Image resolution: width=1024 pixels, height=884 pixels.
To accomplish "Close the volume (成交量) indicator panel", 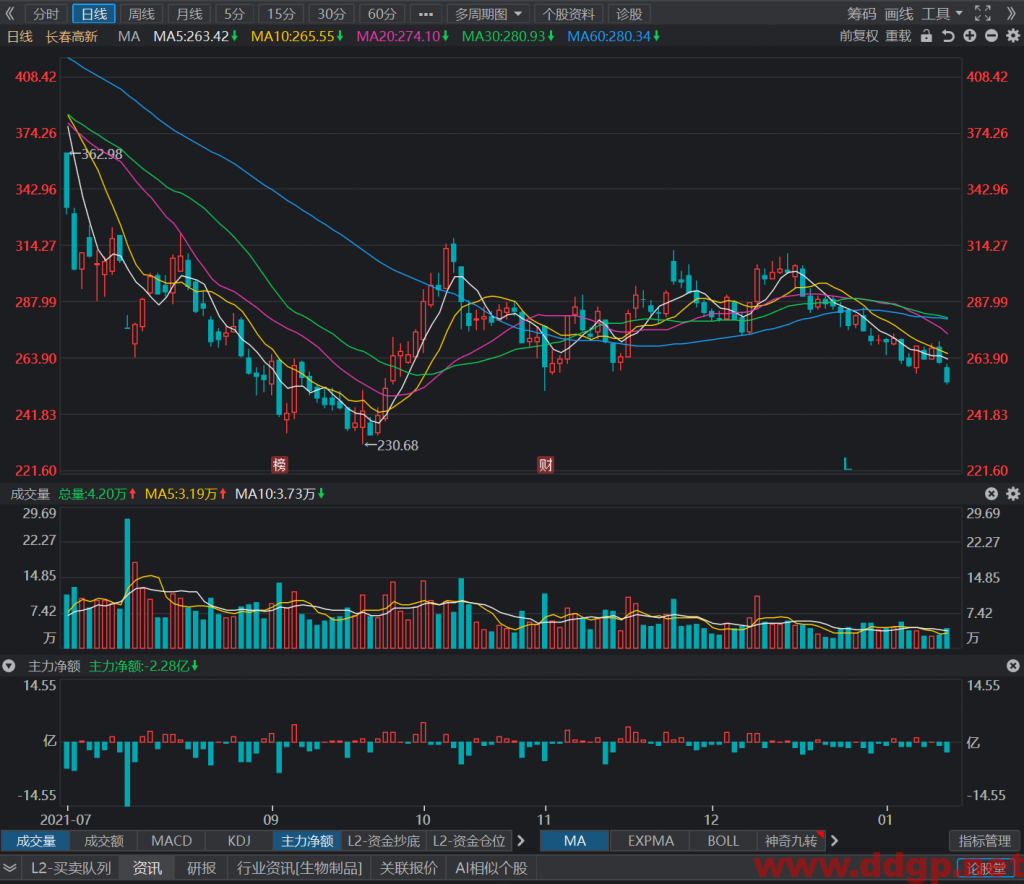I will (991, 494).
